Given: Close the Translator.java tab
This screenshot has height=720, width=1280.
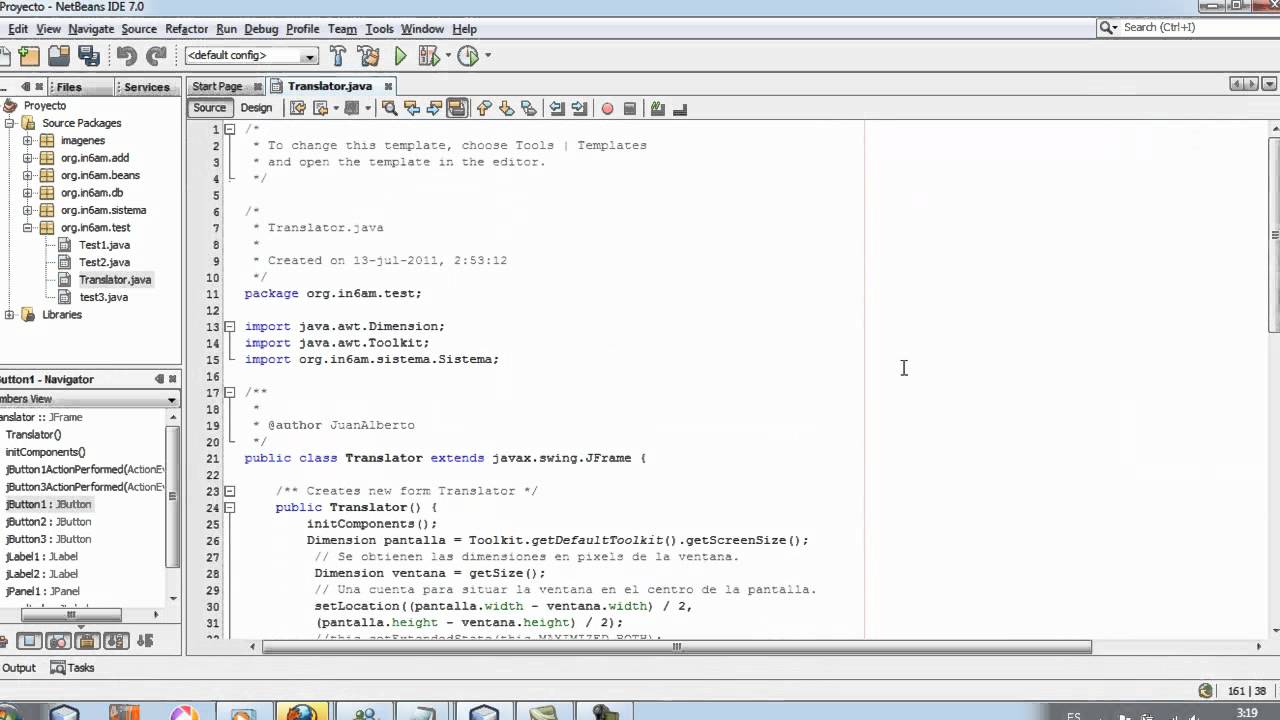Looking at the screenshot, I should point(388,87).
